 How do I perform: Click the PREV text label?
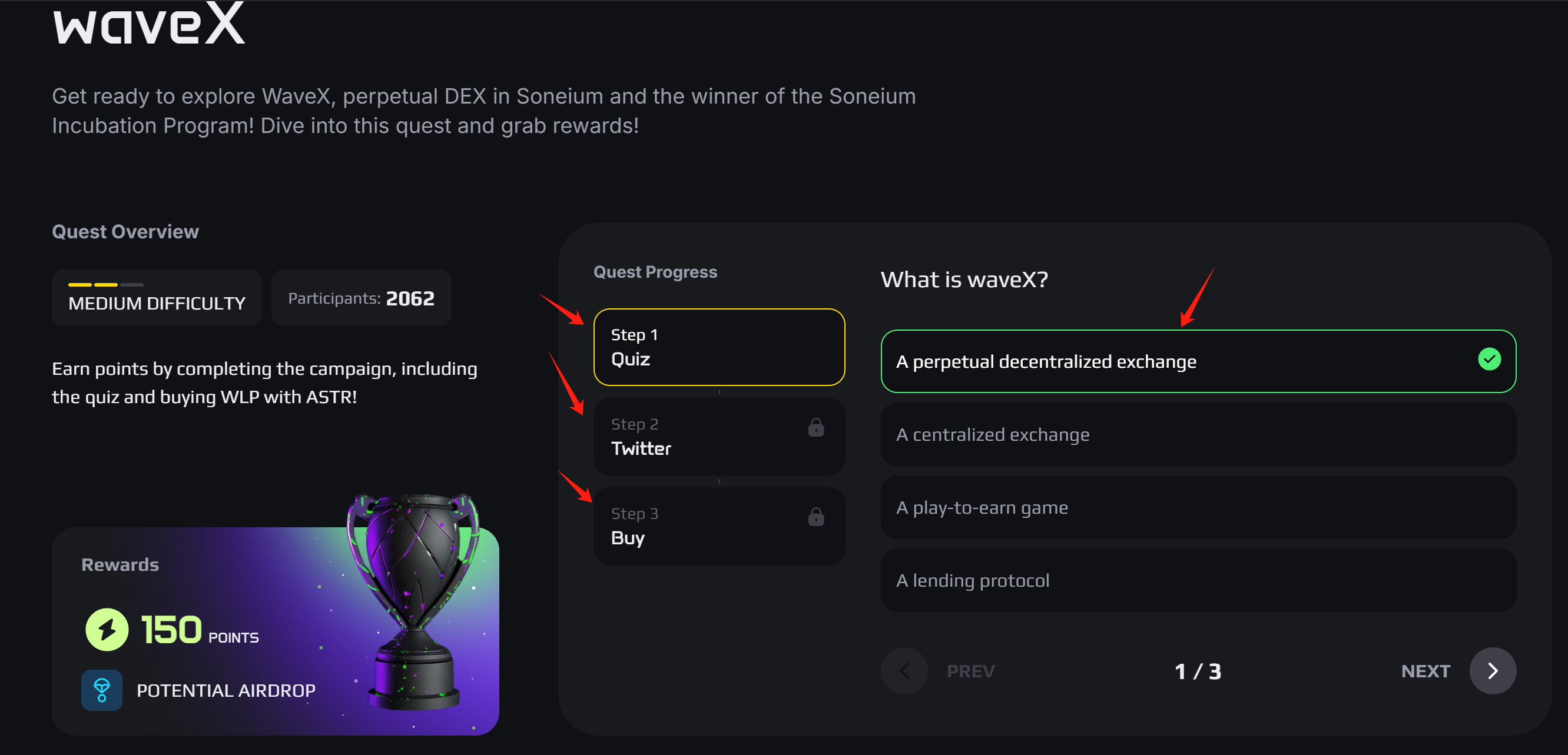coord(970,671)
